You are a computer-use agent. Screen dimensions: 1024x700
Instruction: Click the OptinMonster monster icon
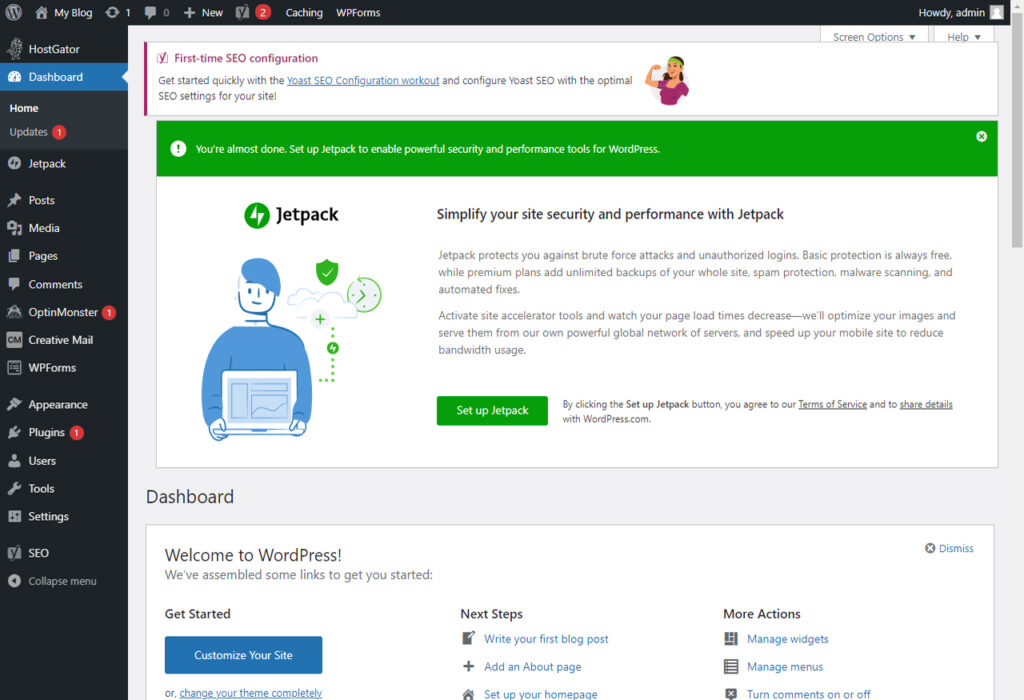(x=14, y=312)
